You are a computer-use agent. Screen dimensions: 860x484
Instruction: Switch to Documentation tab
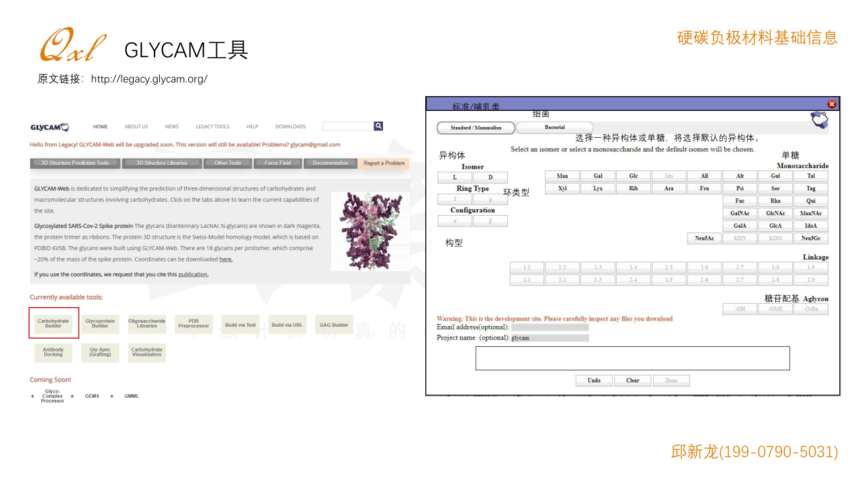click(330, 163)
